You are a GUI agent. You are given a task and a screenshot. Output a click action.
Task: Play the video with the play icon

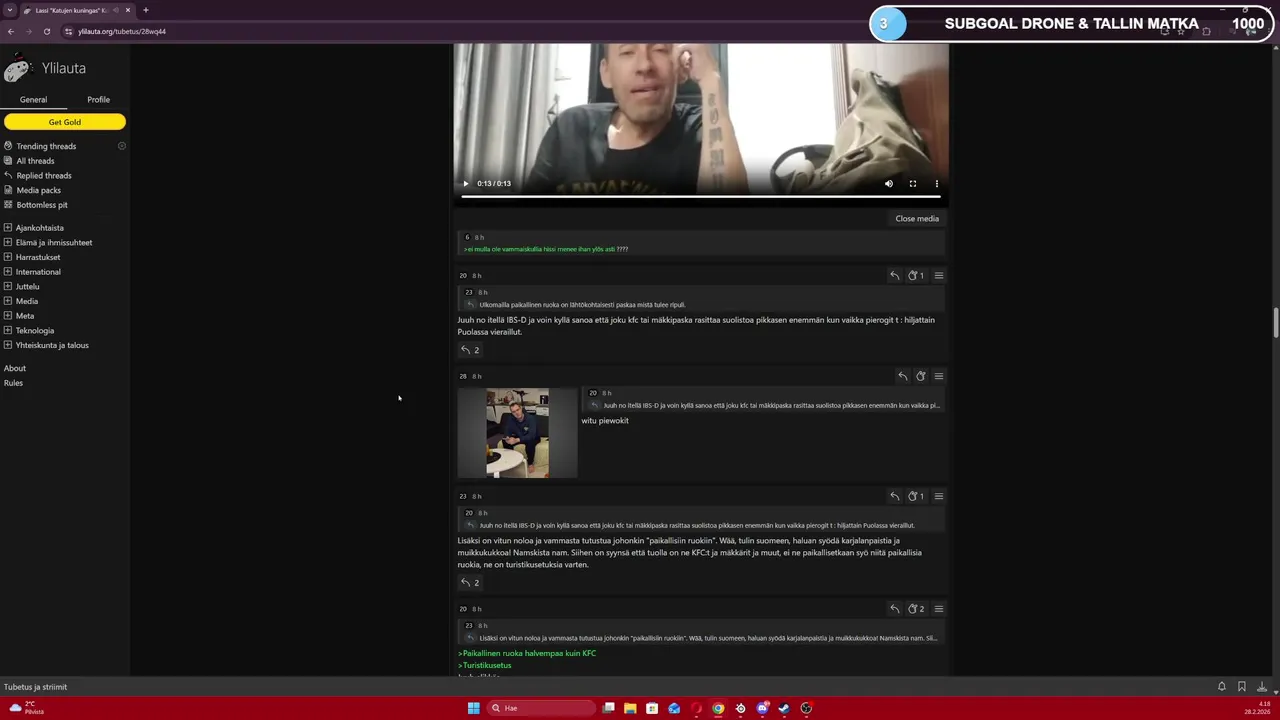pos(465,184)
